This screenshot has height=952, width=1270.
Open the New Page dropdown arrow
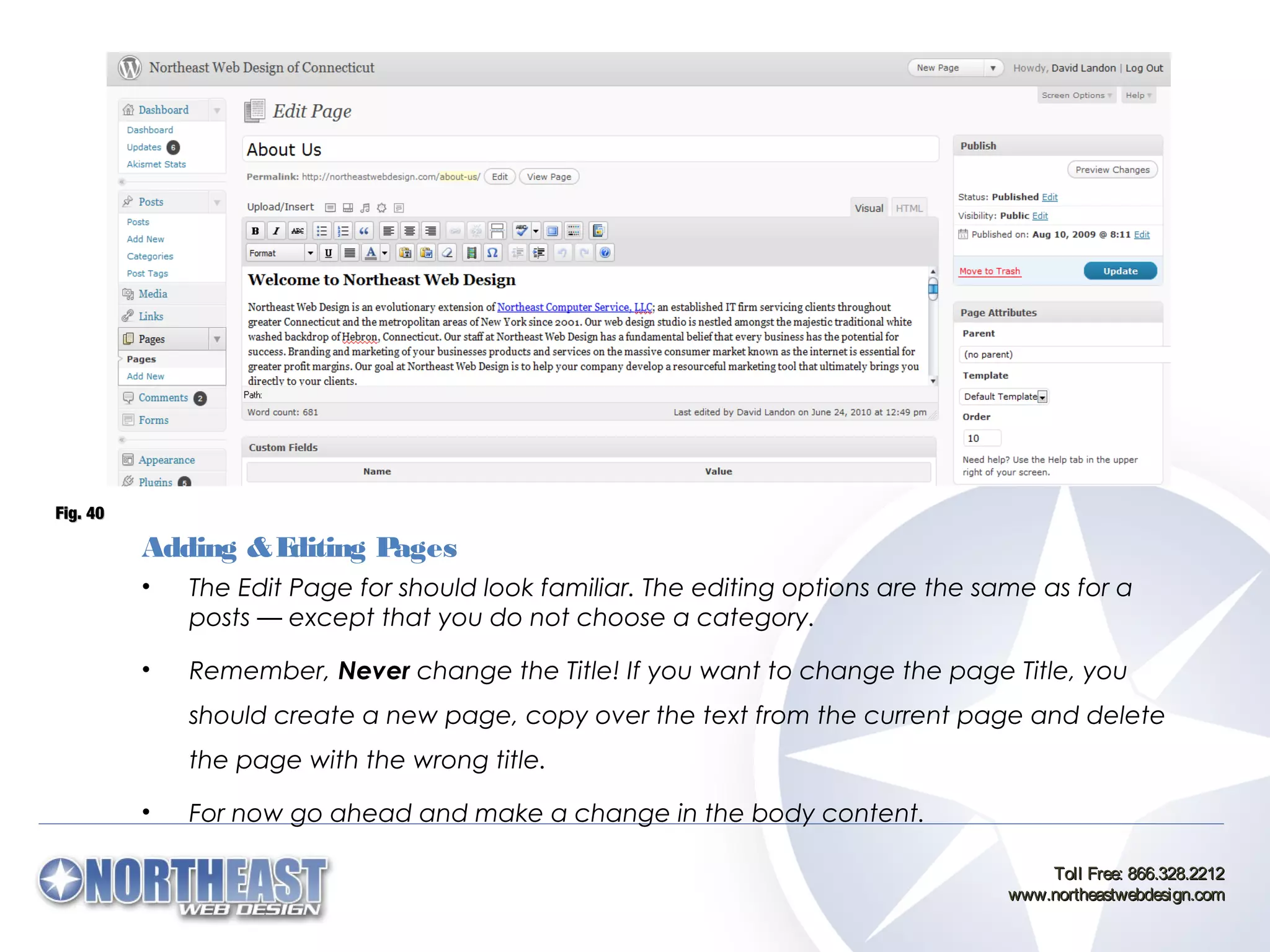click(x=993, y=68)
